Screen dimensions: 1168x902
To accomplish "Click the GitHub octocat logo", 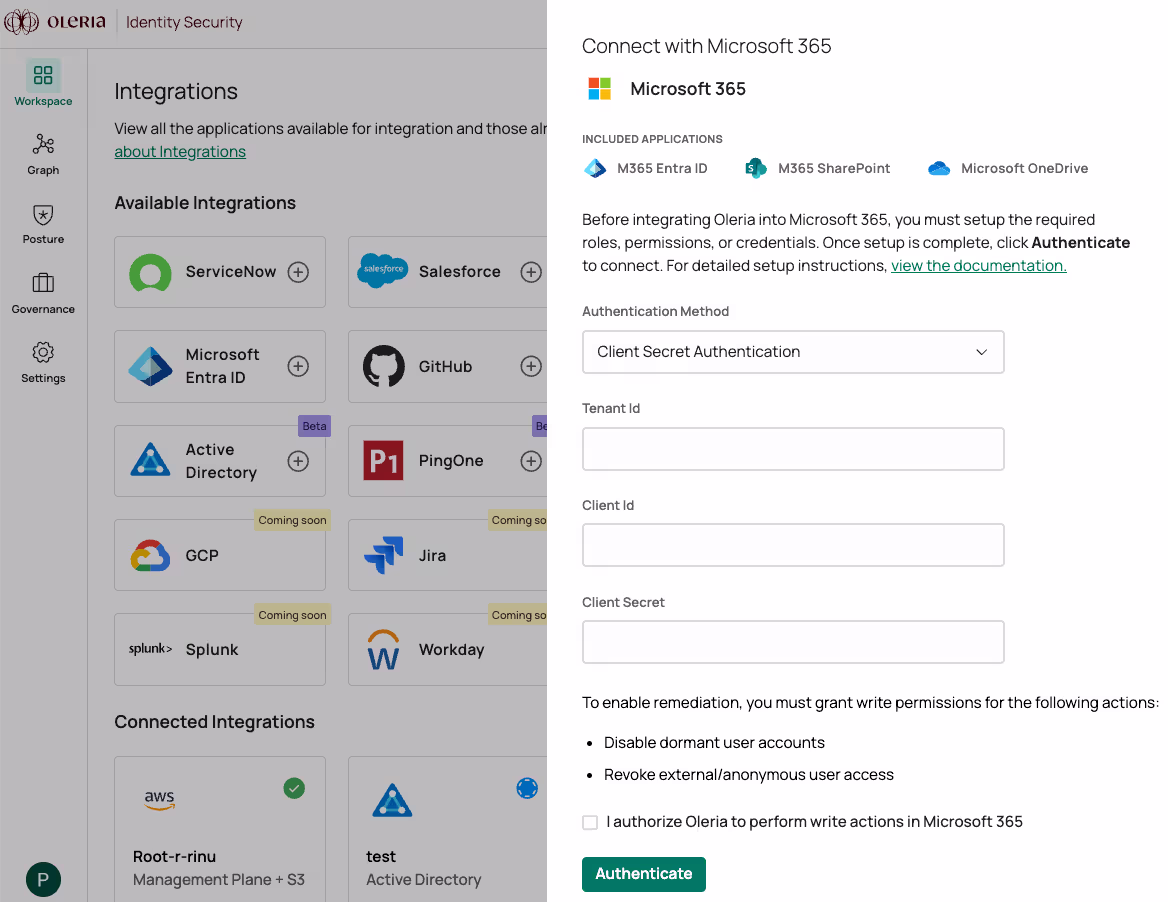I will point(384,366).
